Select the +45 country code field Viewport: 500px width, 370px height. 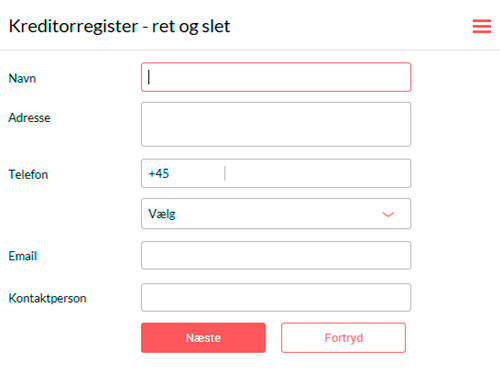point(183,173)
